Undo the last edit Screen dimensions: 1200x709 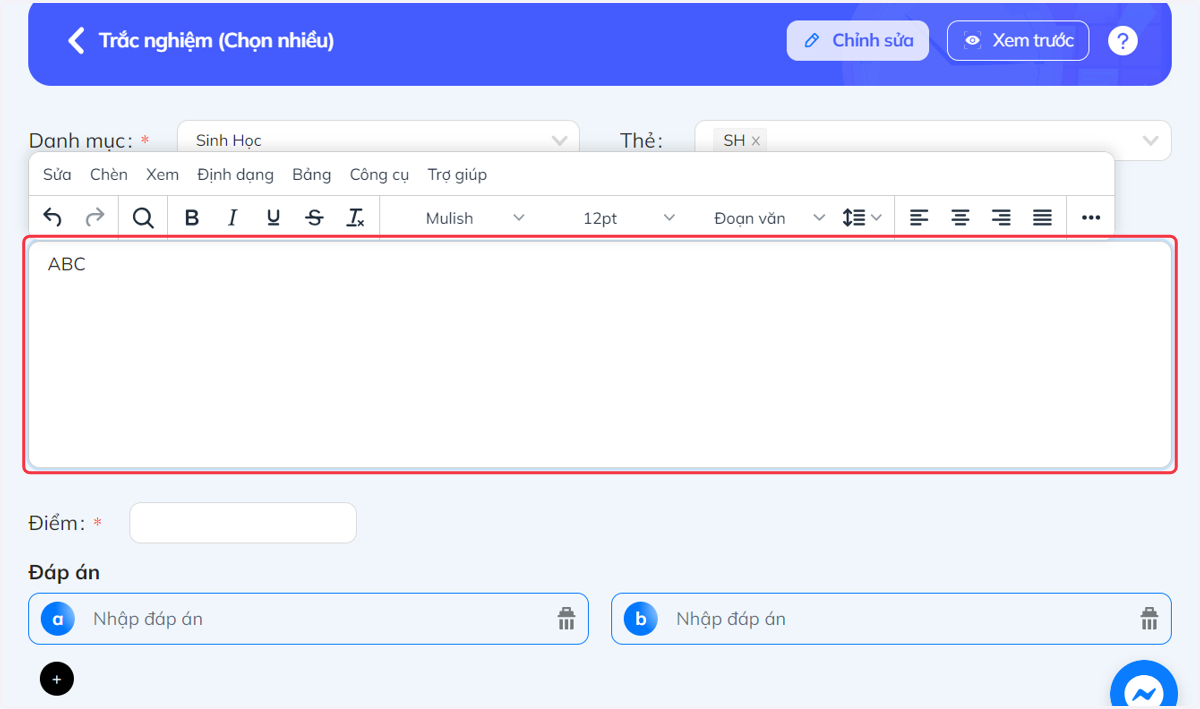[52, 218]
